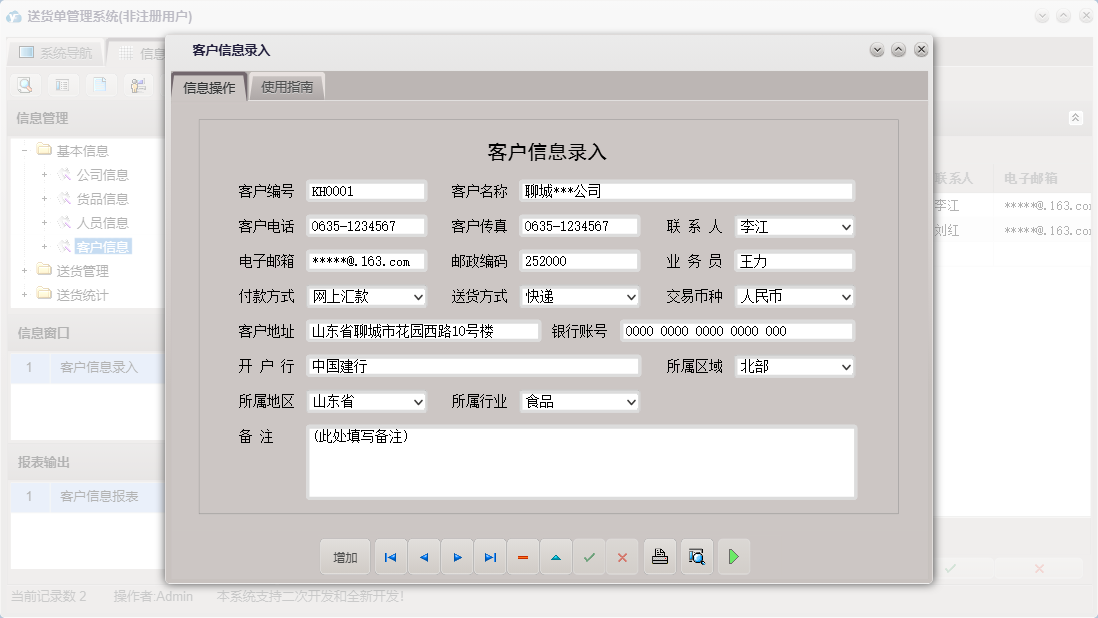
Task: Cancel edits with the red X icon
Action: point(622,557)
